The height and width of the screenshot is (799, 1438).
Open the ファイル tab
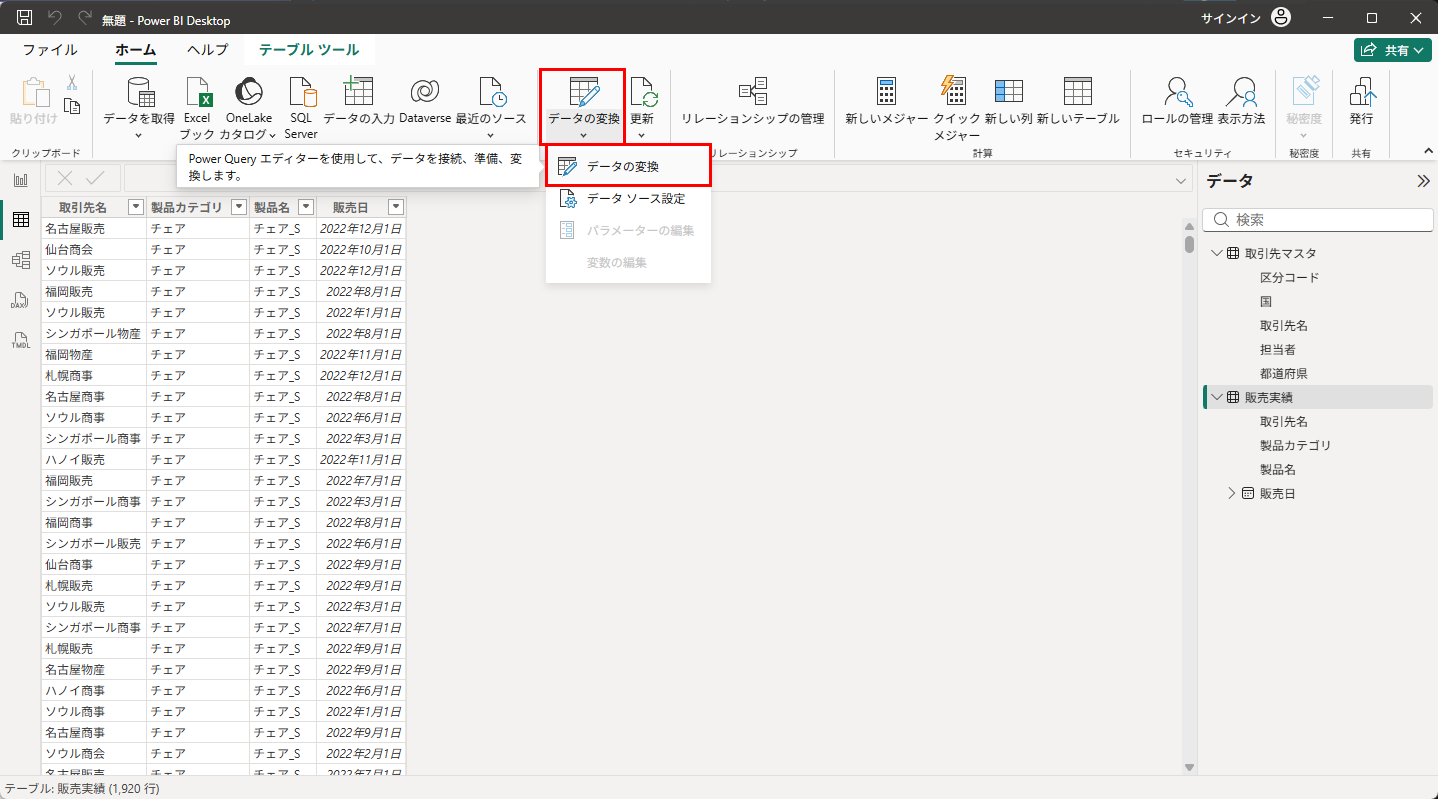tap(50, 50)
